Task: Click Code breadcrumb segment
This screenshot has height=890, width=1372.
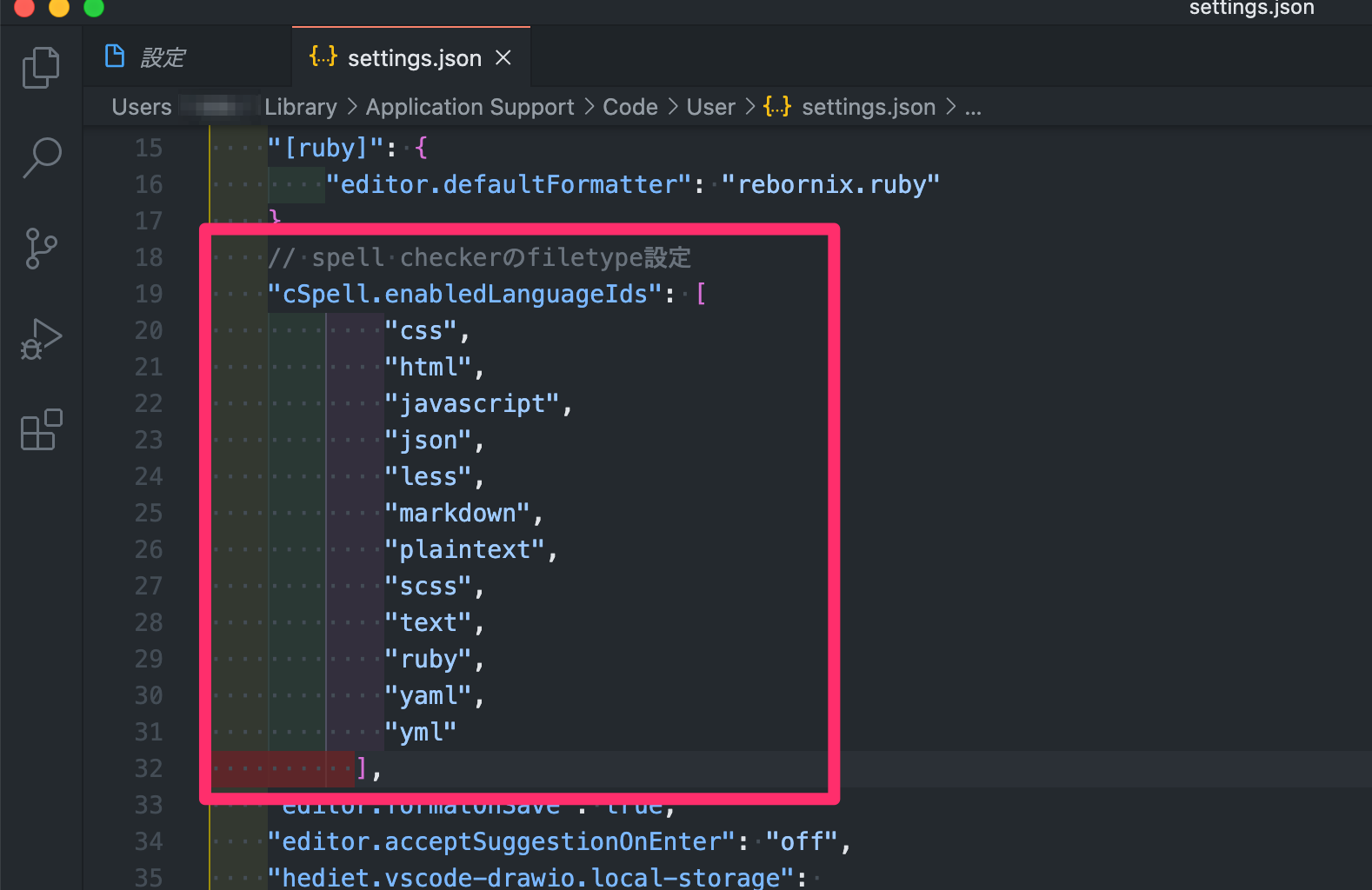Action: 630,107
